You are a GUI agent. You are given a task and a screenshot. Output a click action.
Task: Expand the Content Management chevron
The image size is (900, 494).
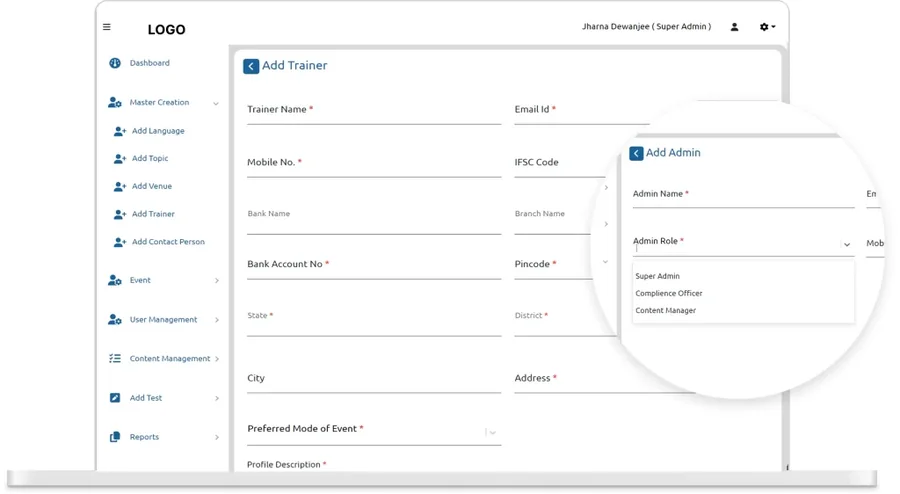tap(217, 359)
